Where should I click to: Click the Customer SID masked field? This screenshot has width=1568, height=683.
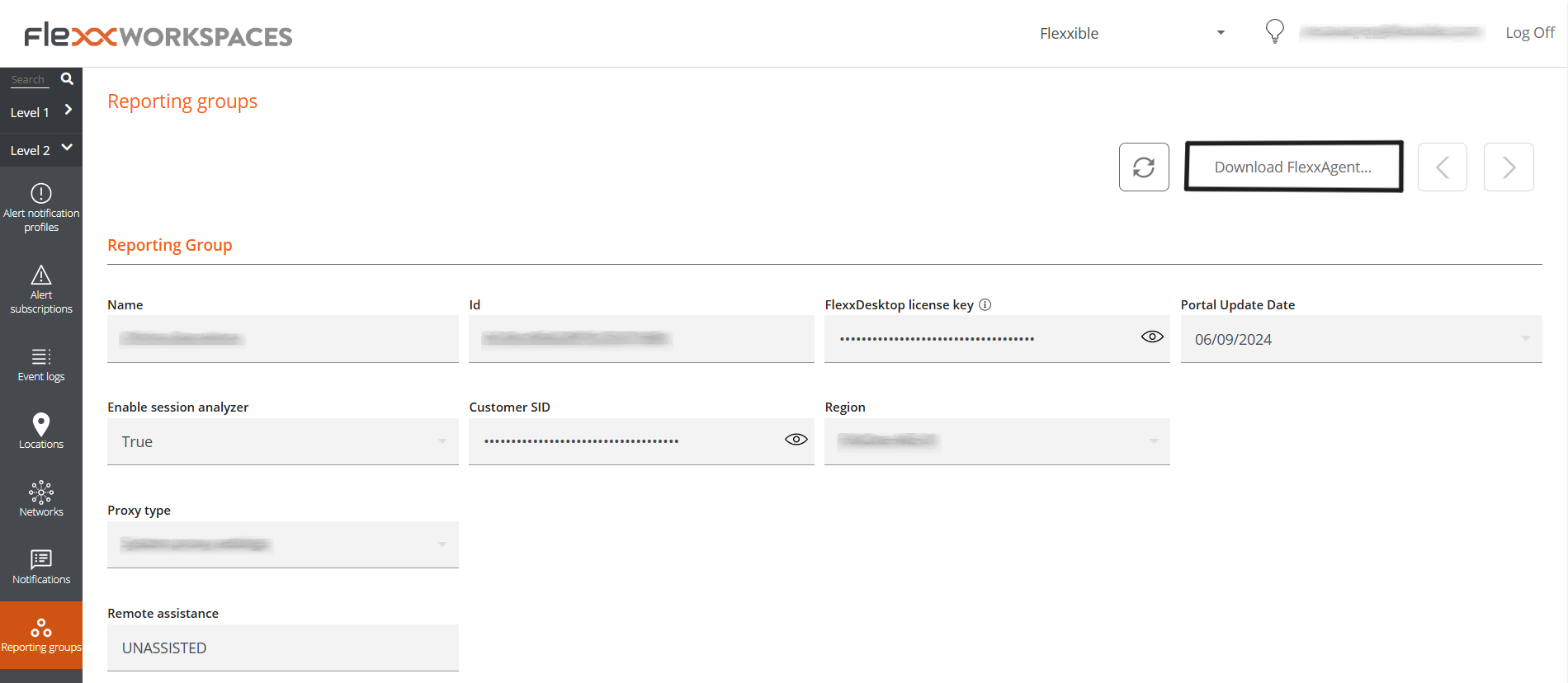pos(641,441)
